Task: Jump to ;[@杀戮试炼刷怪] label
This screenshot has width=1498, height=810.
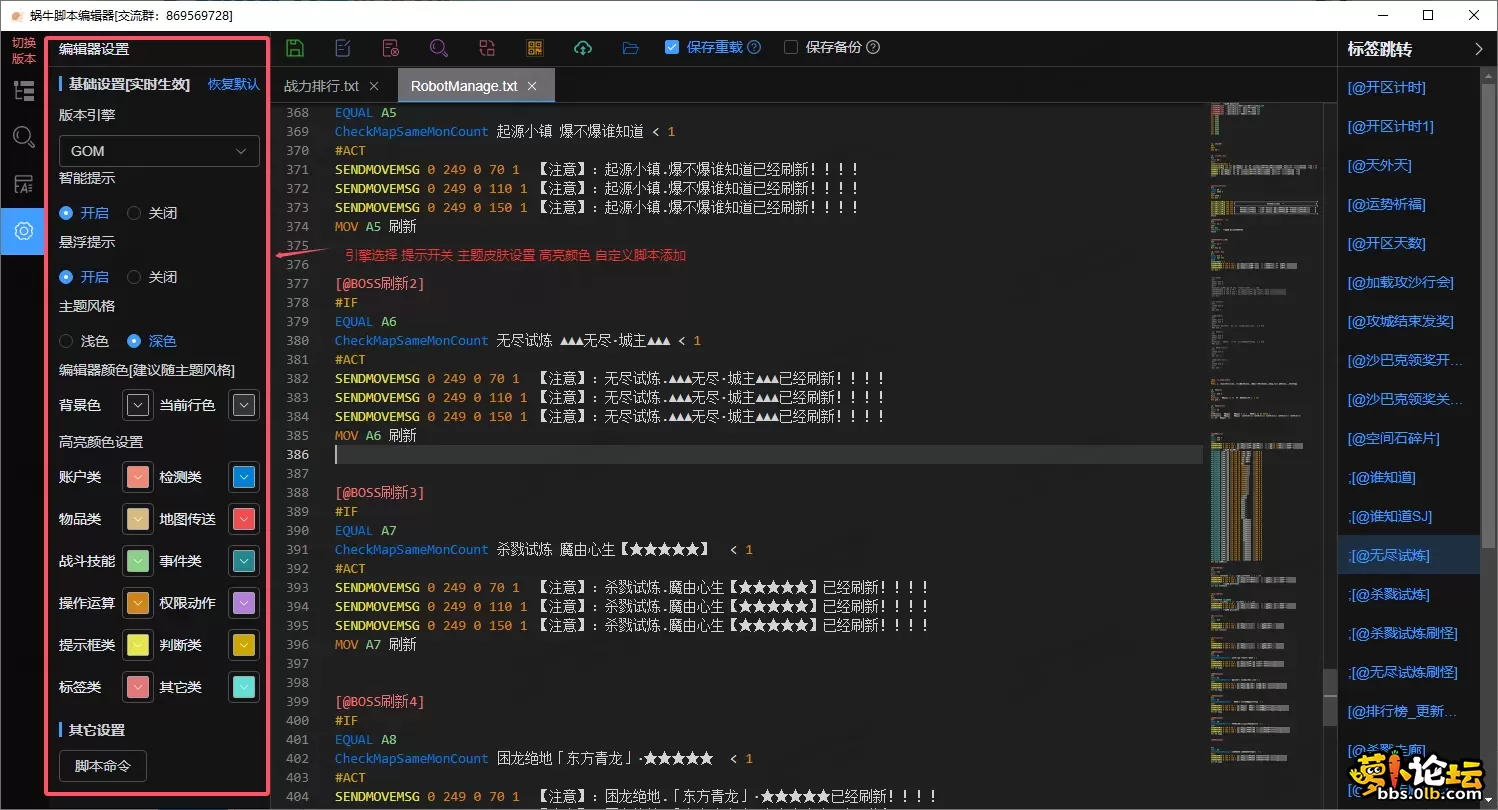Action: click(x=1402, y=633)
